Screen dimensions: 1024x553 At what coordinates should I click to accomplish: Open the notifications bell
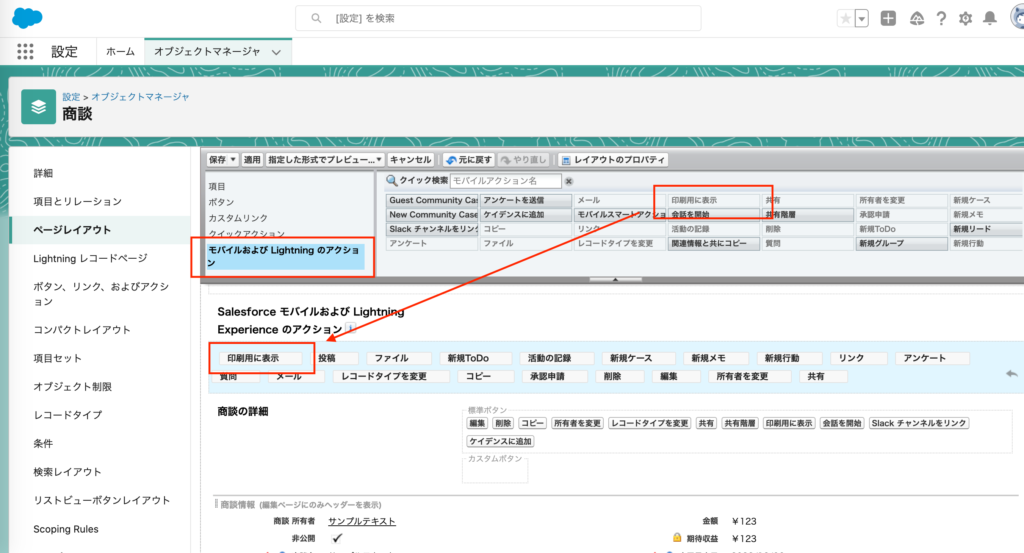990,19
